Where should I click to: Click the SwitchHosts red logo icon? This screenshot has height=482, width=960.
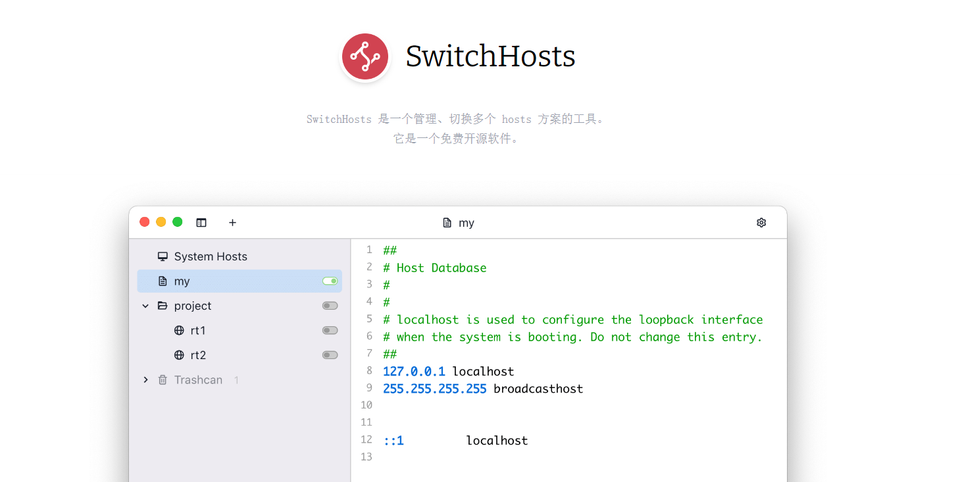pos(365,56)
